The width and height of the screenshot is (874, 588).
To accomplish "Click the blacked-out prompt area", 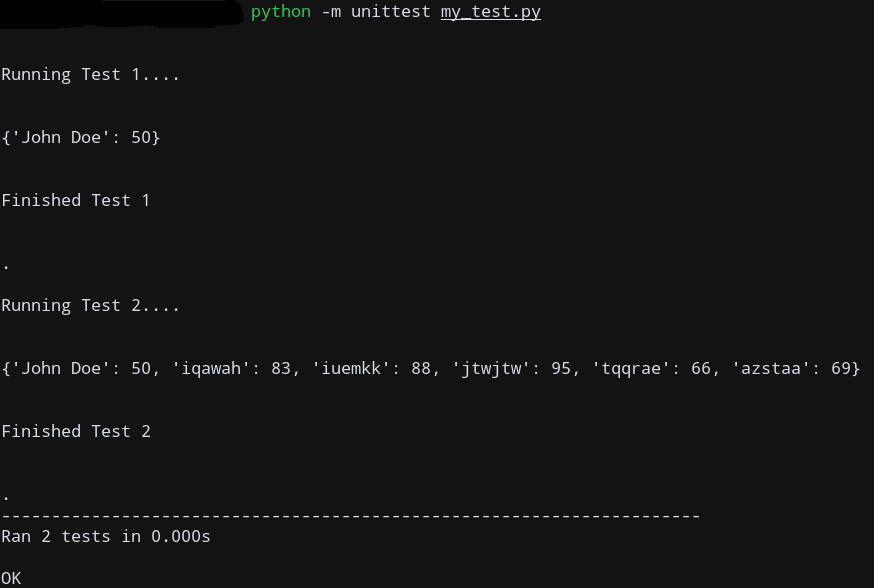I will [x=122, y=12].
